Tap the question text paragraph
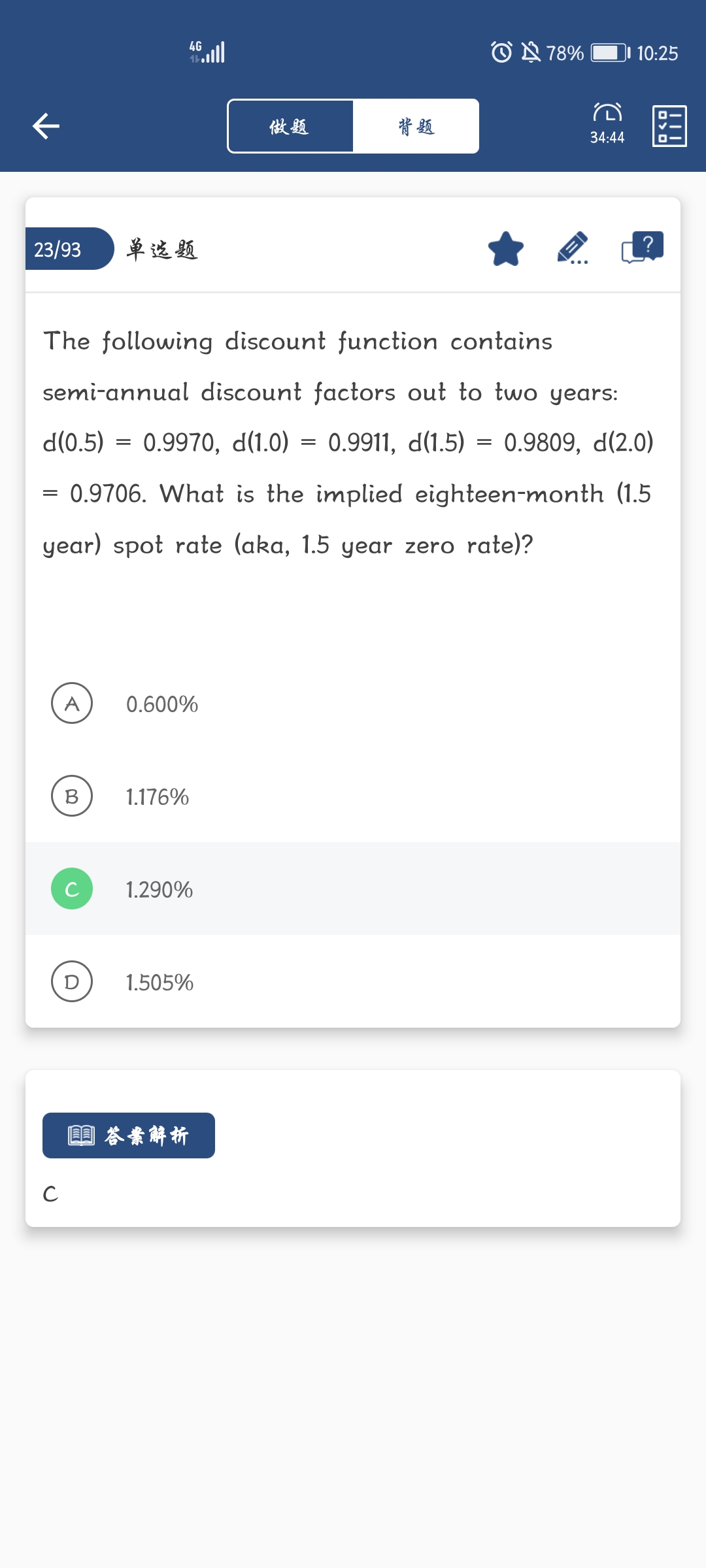 coord(346,443)
